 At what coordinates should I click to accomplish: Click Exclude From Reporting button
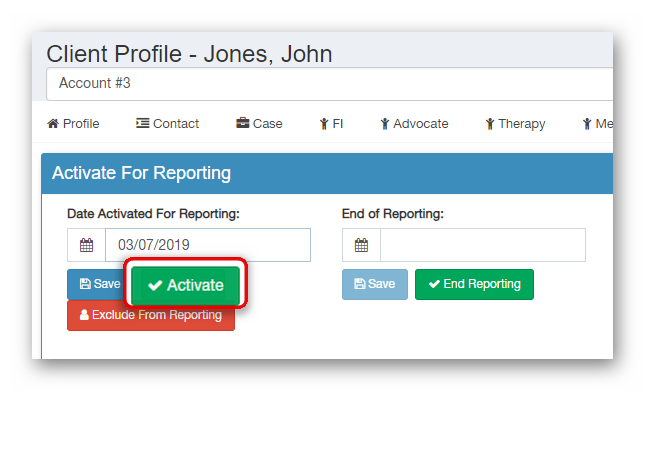[151, 315]
